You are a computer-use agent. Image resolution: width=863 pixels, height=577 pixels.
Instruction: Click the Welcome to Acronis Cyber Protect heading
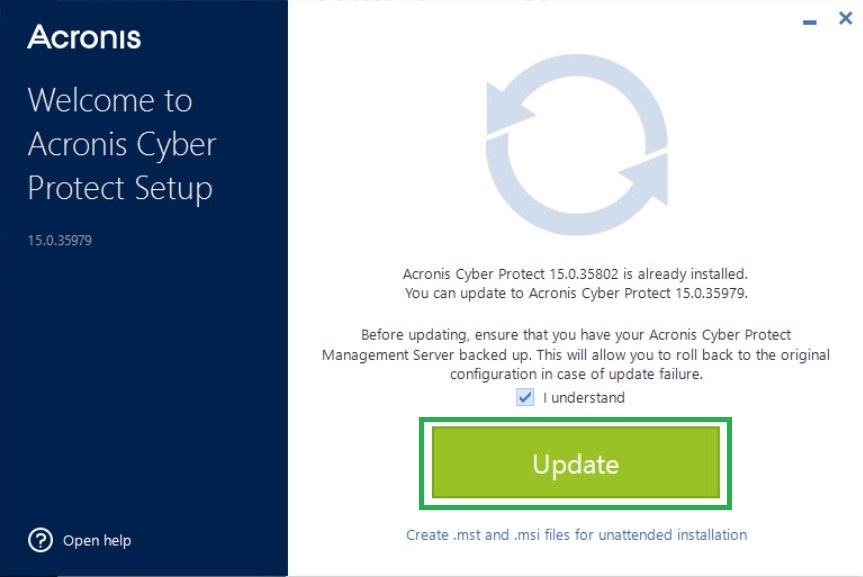pos(122,144)
